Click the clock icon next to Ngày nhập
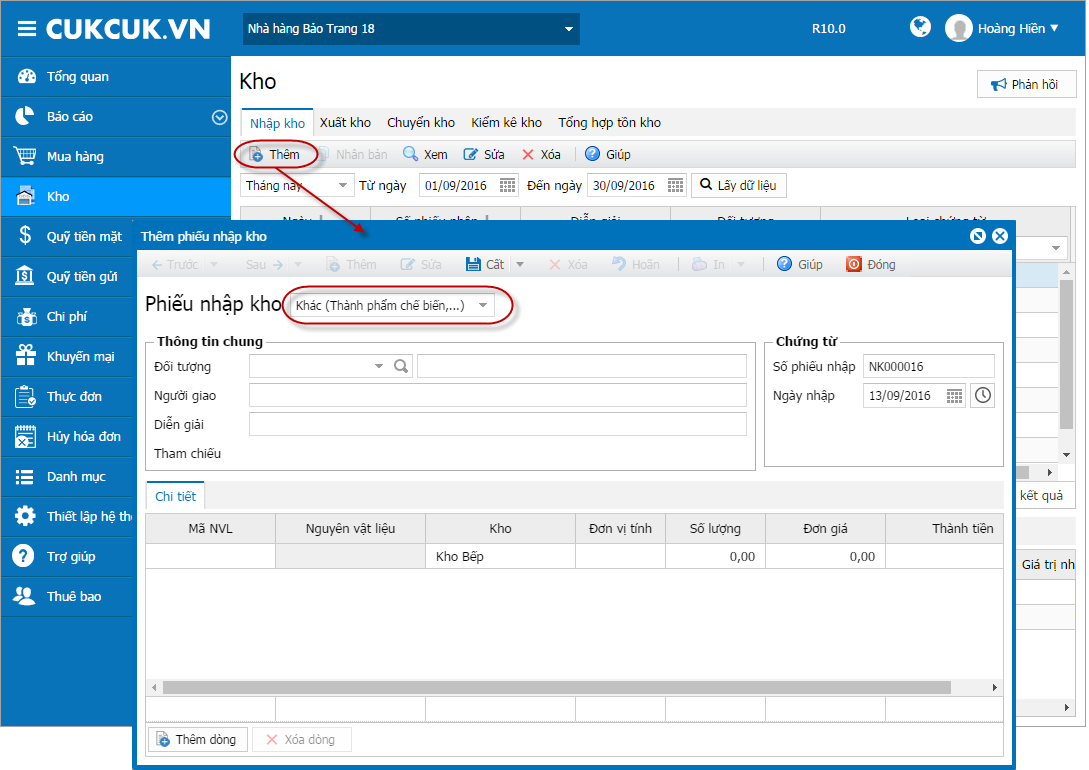This screenshot has height=770, width=1089. coord(983,396)
